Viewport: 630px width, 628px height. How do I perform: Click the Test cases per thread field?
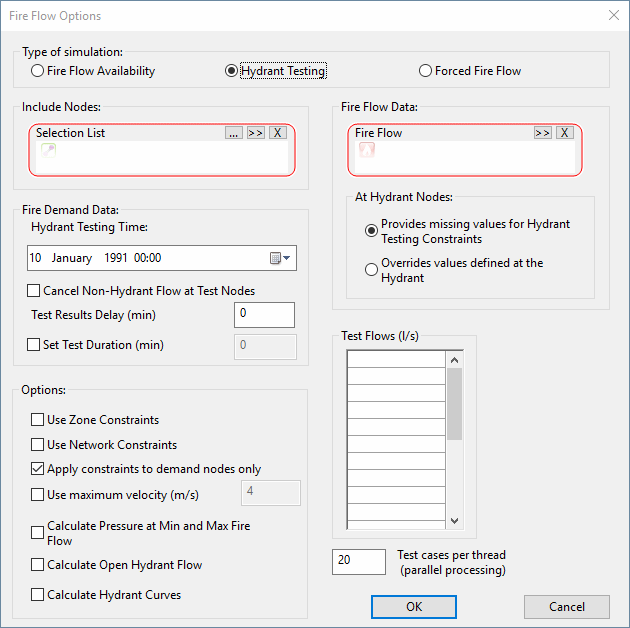[358, 561]
